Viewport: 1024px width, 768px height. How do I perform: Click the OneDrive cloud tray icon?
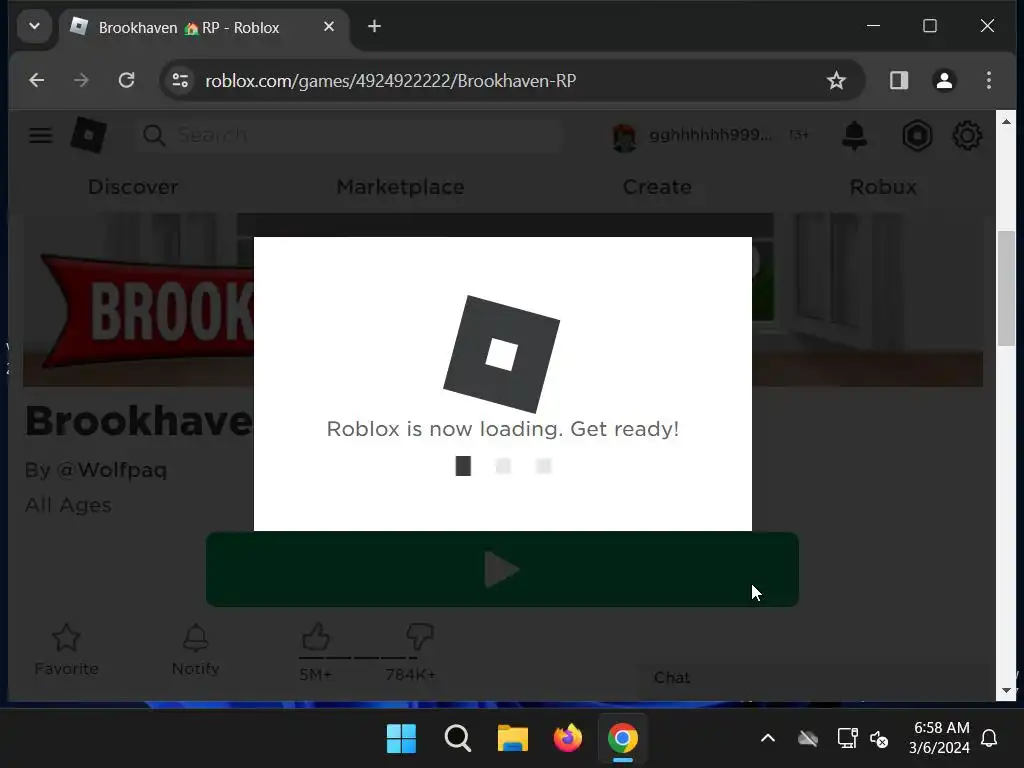click(x=808, y=739)
